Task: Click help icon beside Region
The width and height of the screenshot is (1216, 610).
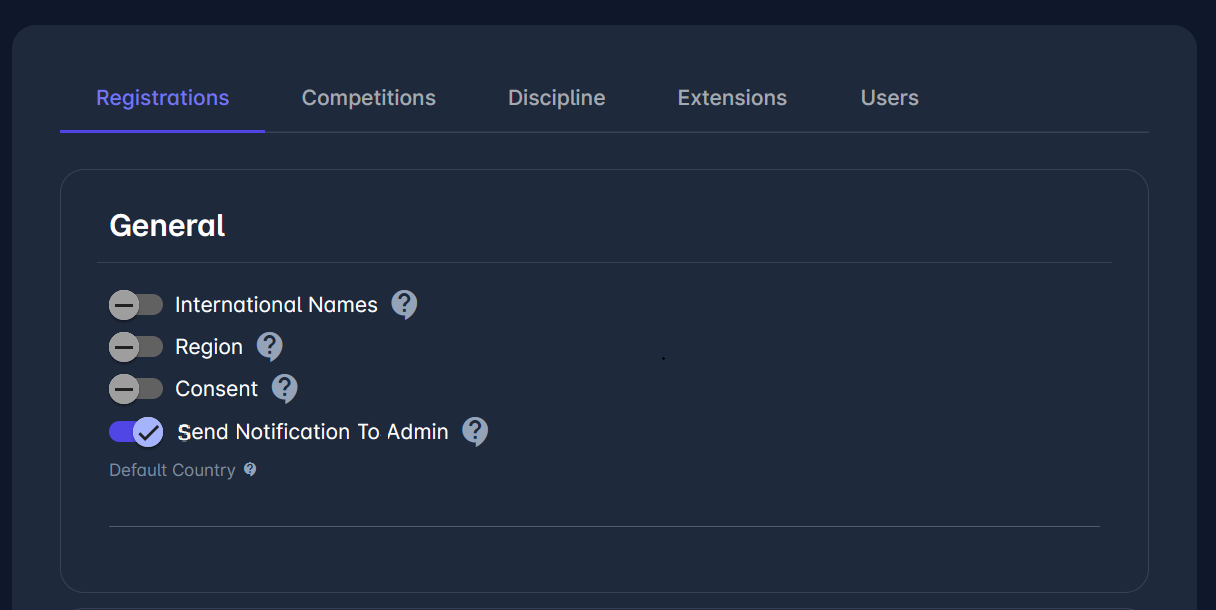Action: [x=269, y=346]
